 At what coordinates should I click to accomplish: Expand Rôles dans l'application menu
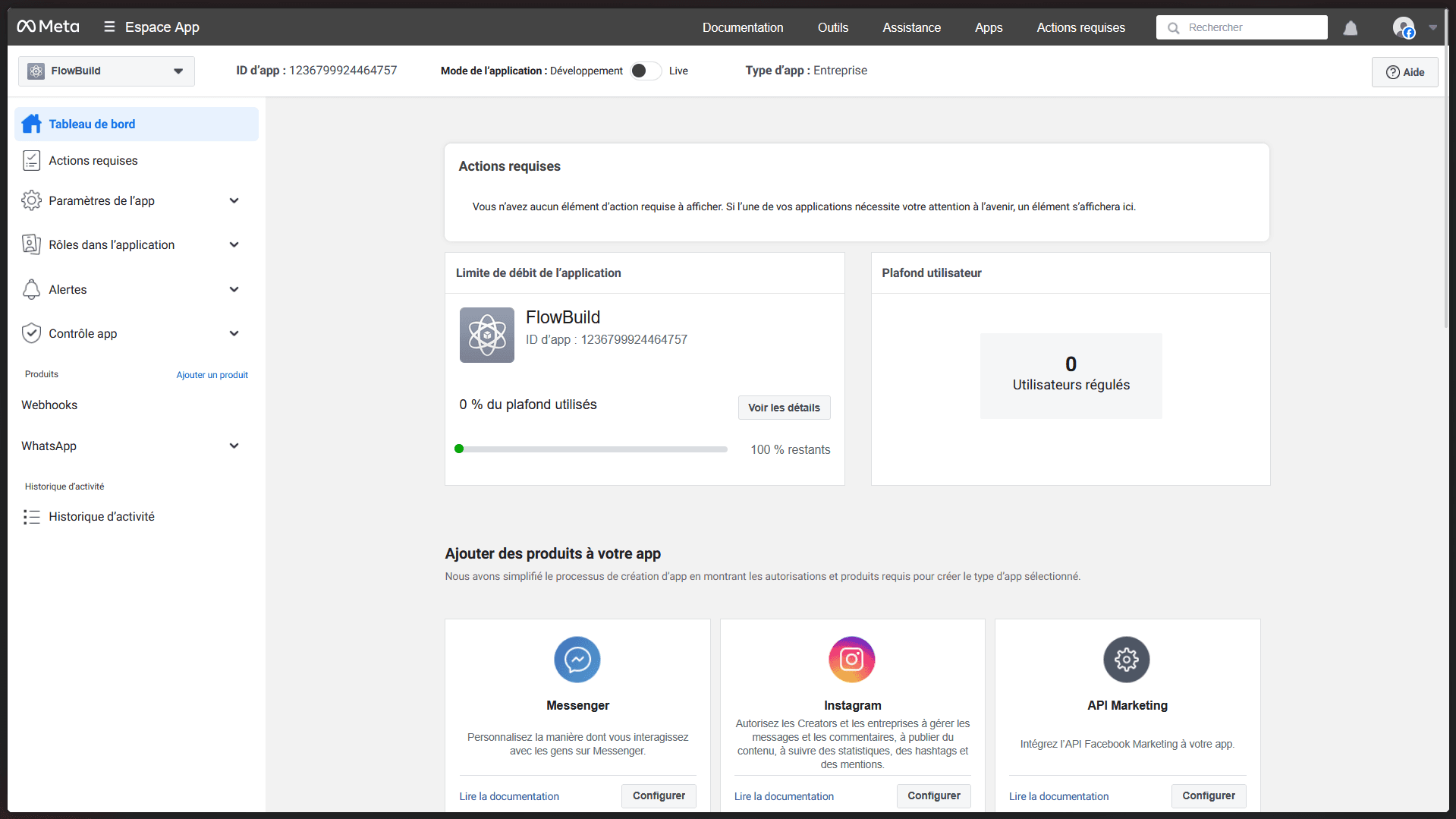pyautogui.click(x=234, y=244)
